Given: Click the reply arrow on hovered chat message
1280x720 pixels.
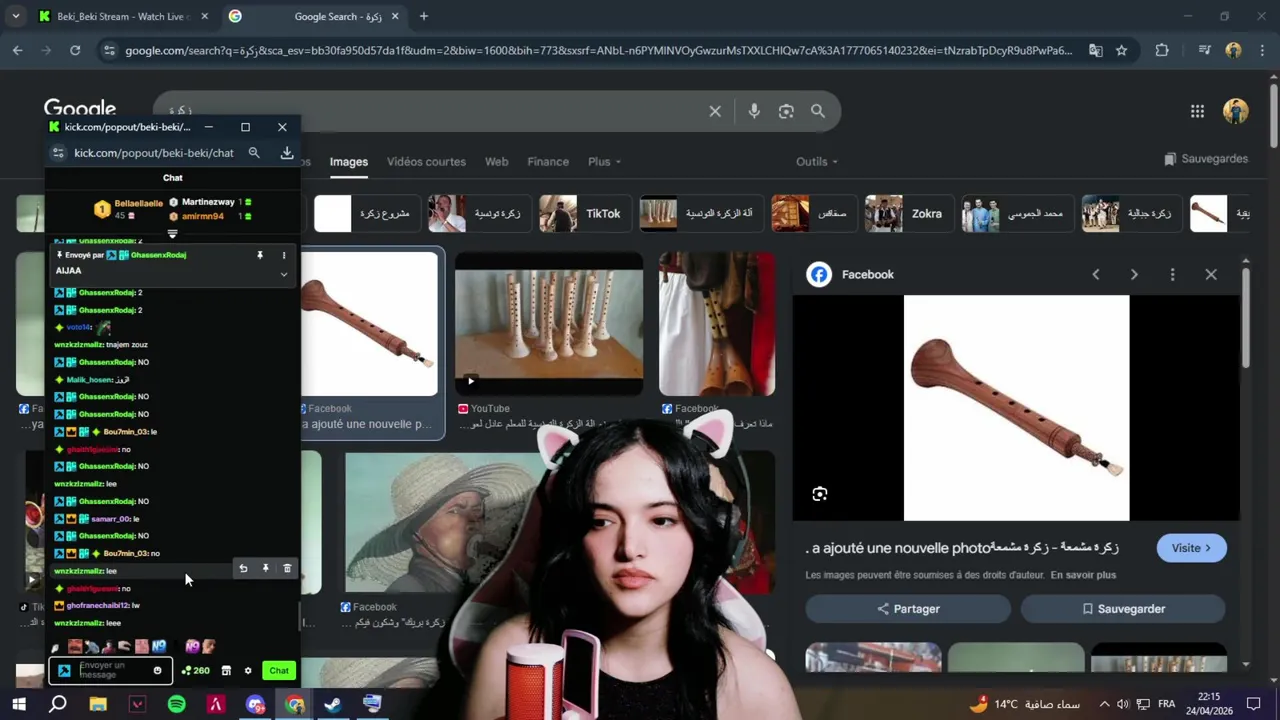Looking at the screenshot, I should tap(243, 568).
